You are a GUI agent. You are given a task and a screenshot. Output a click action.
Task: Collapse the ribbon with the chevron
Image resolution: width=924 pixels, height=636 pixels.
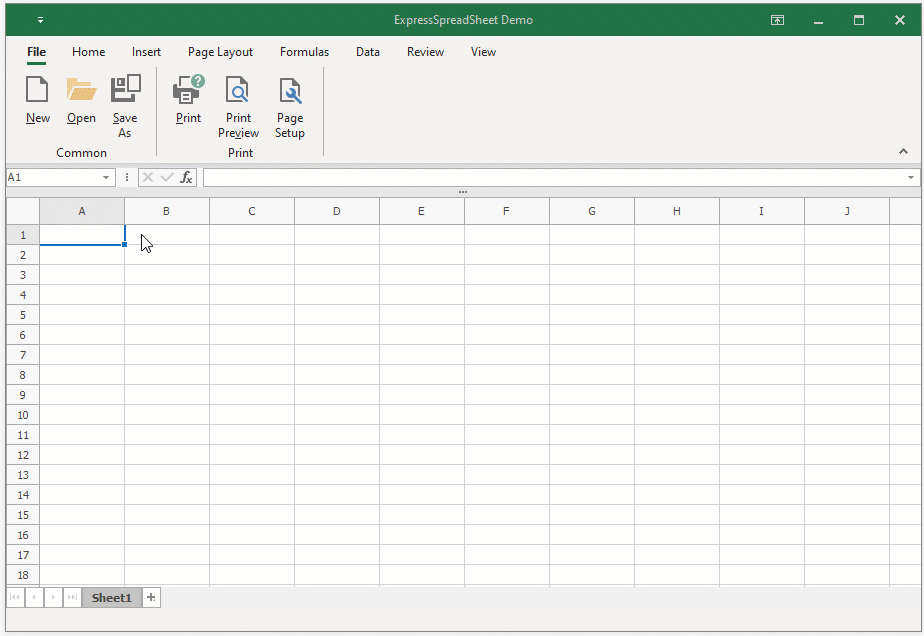903,151
